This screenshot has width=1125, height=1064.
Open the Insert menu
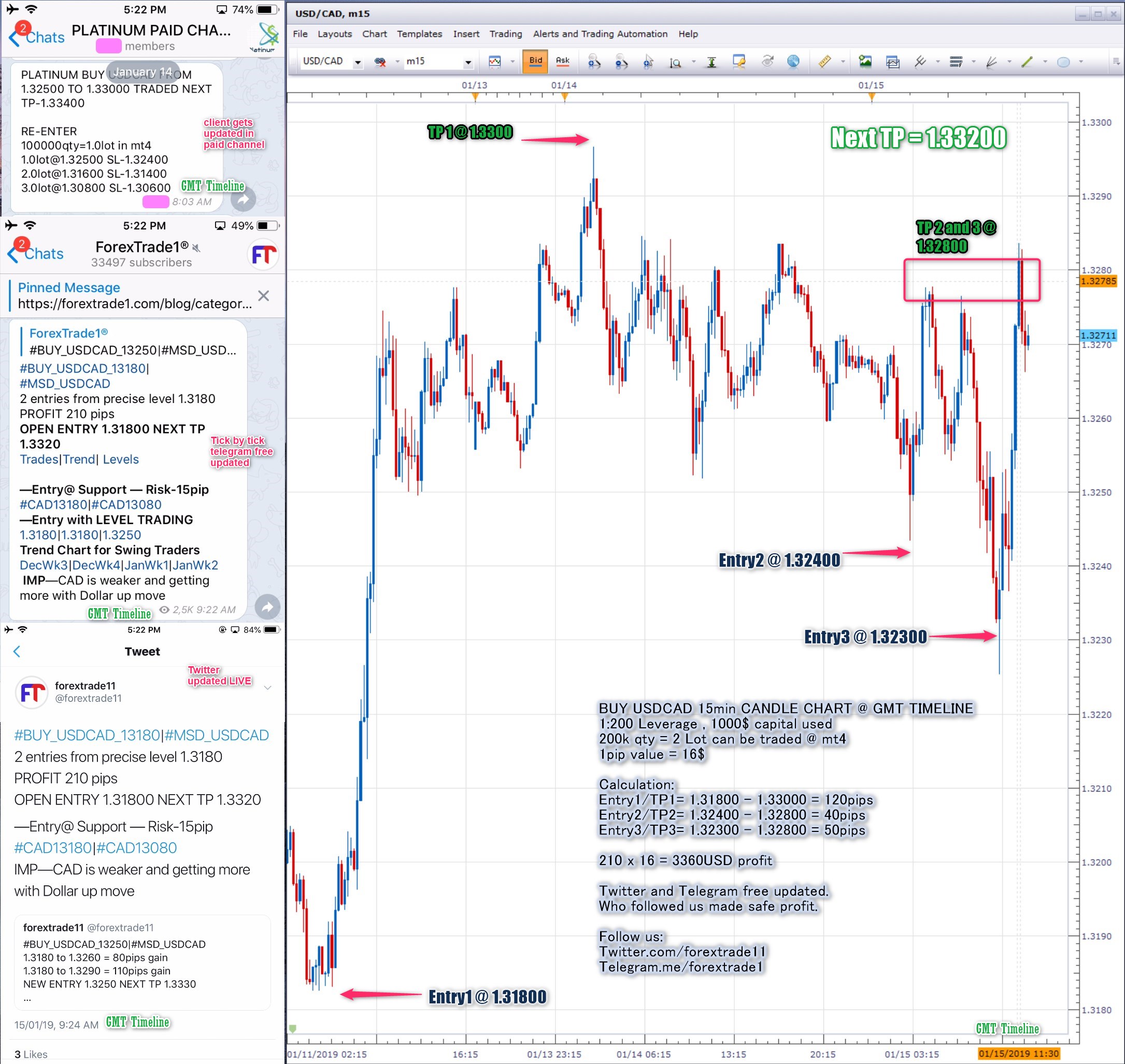click(466, 34)
